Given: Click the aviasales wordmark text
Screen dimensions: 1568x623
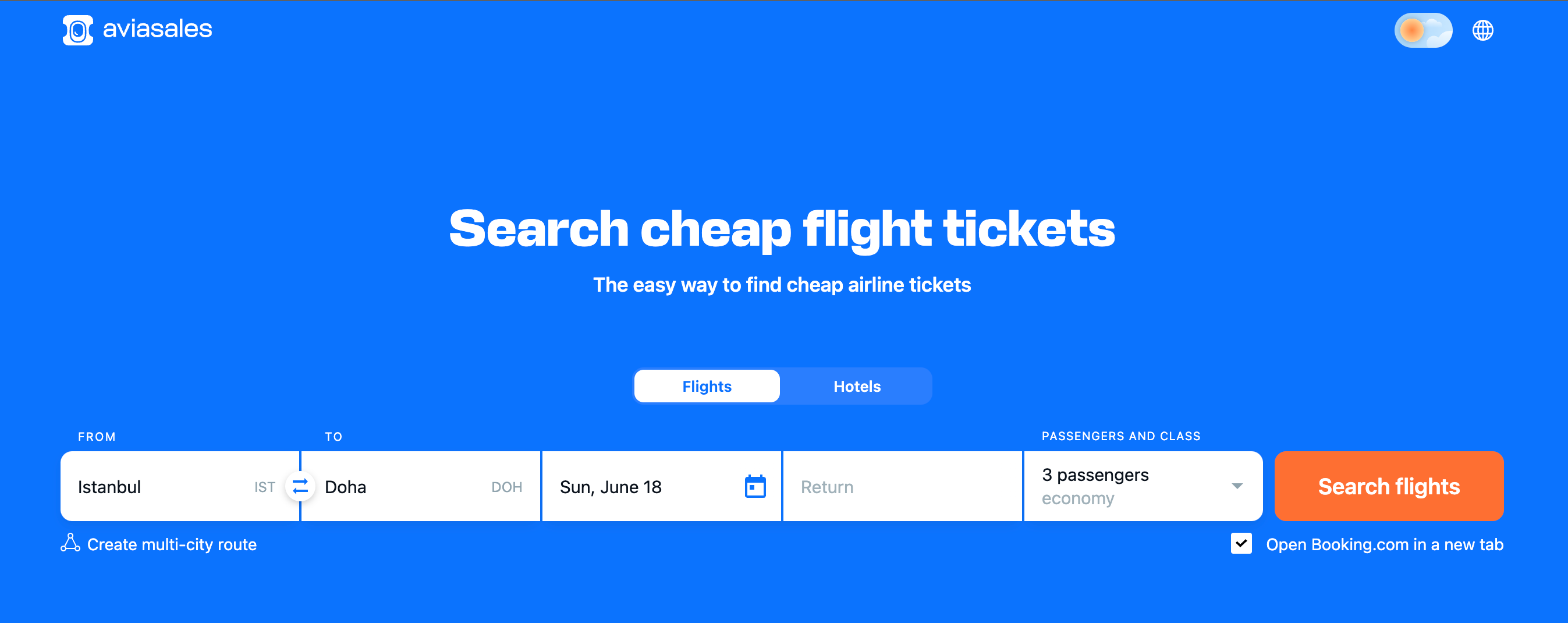Looking at the screenshot, I should [x=157, y=29].
